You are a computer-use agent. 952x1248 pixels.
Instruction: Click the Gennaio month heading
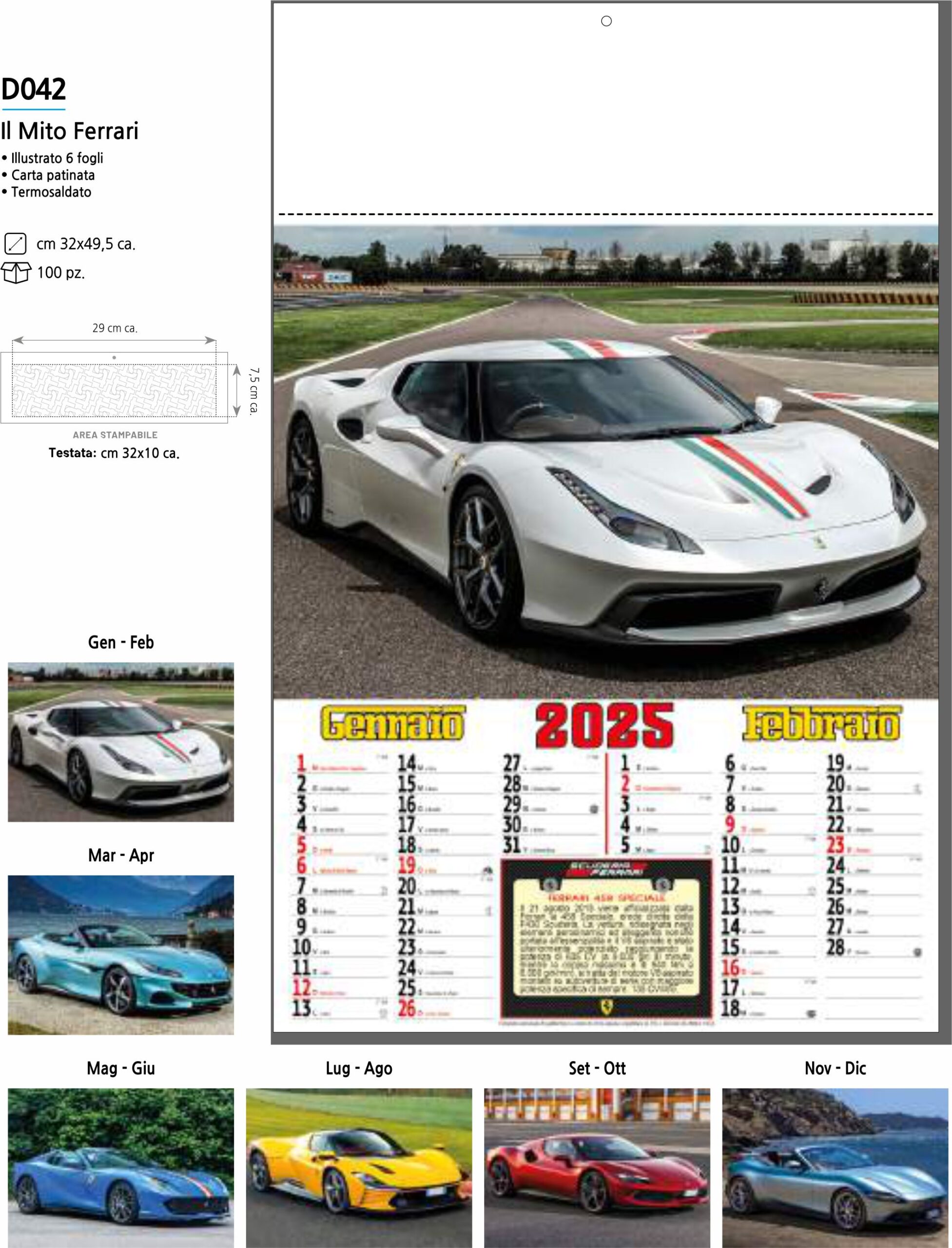point(393,724)
